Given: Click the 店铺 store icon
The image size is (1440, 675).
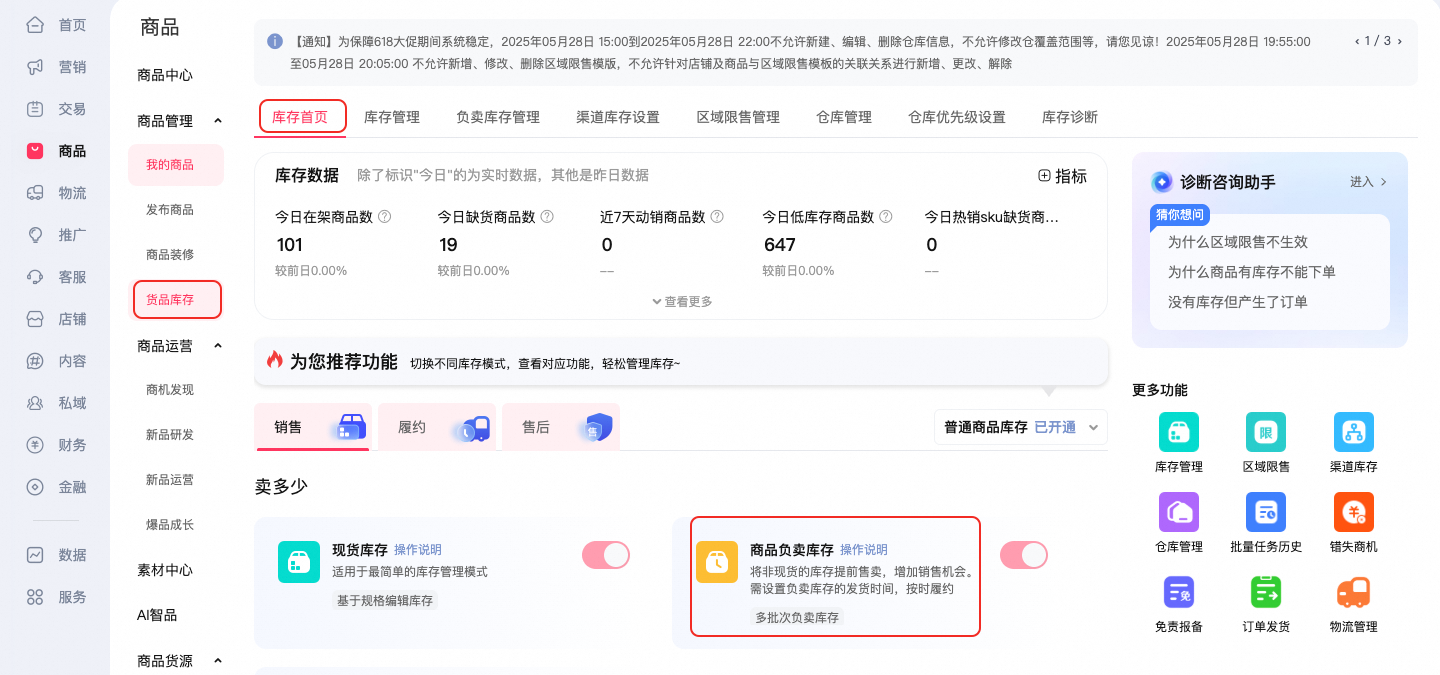Looking at the screenshot, I should [x=35, y=319].
